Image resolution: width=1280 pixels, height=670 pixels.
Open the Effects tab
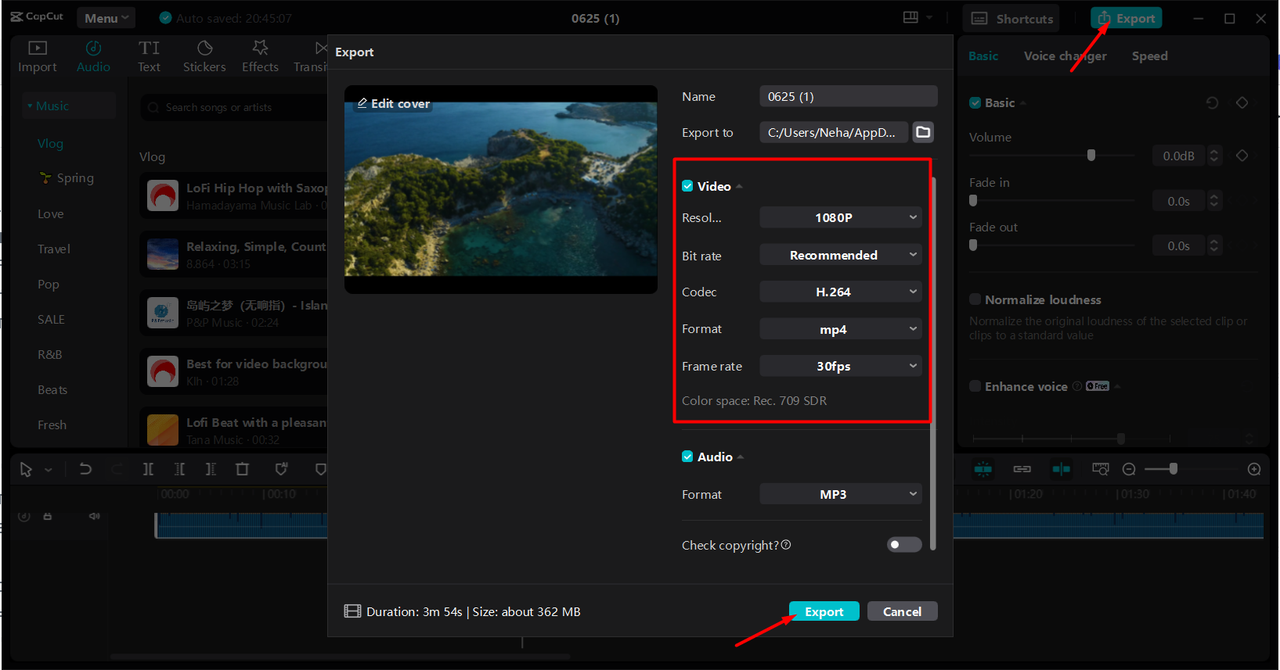pos(260,56)
